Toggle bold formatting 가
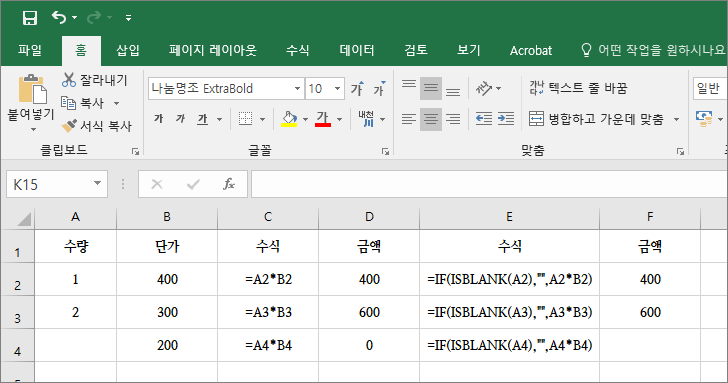 pos(159,119)
